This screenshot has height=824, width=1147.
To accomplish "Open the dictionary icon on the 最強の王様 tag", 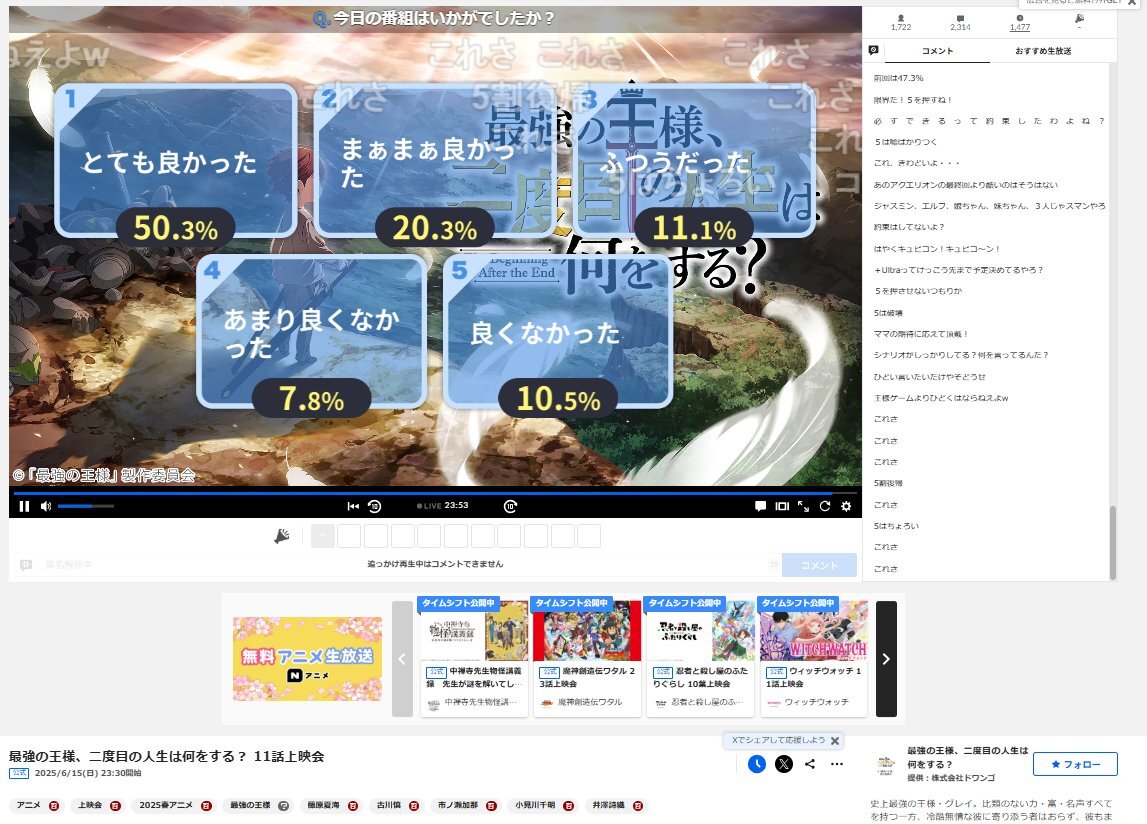I will tap(284, 806).
